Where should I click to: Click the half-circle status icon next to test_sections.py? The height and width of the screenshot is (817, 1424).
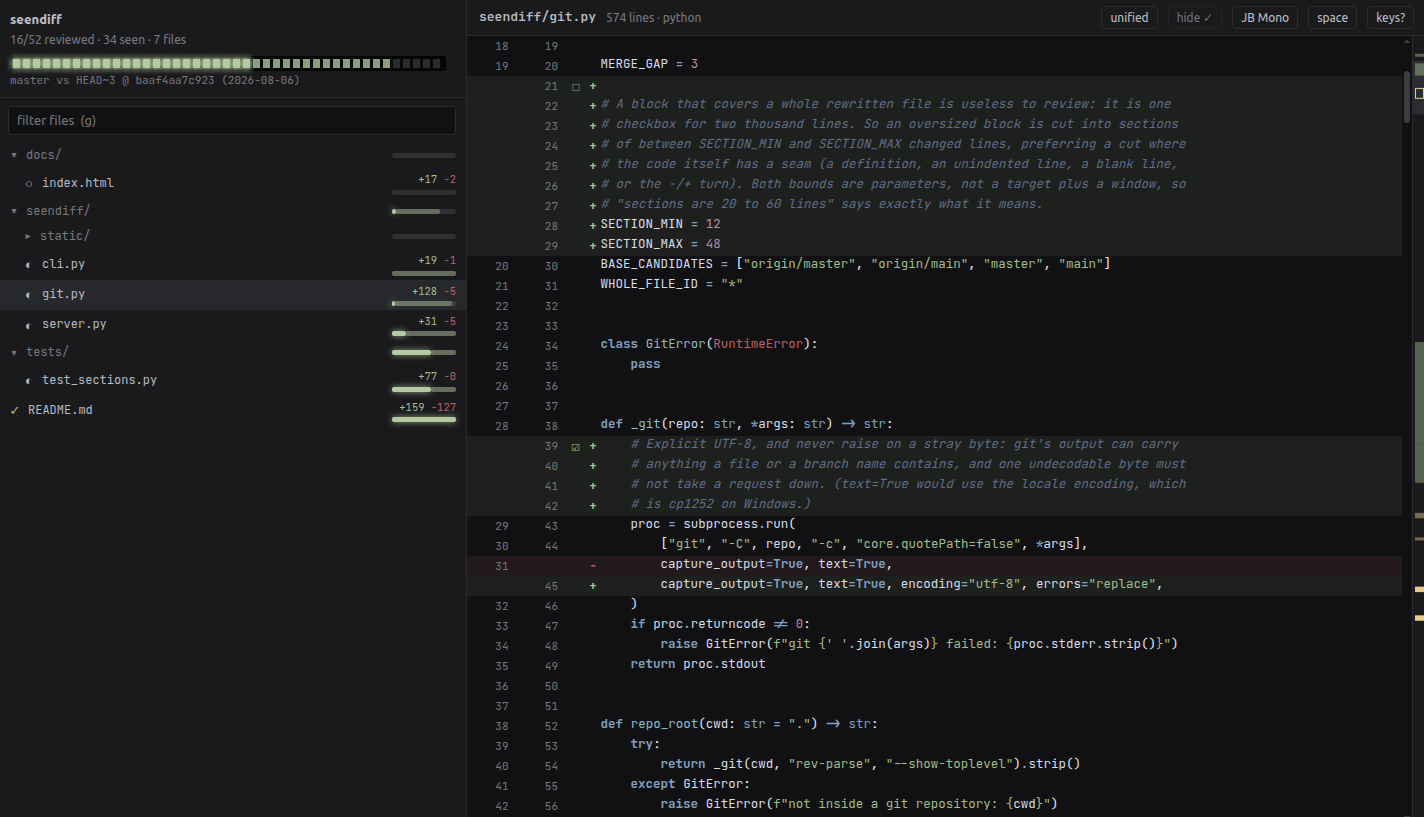click(28, 381)
